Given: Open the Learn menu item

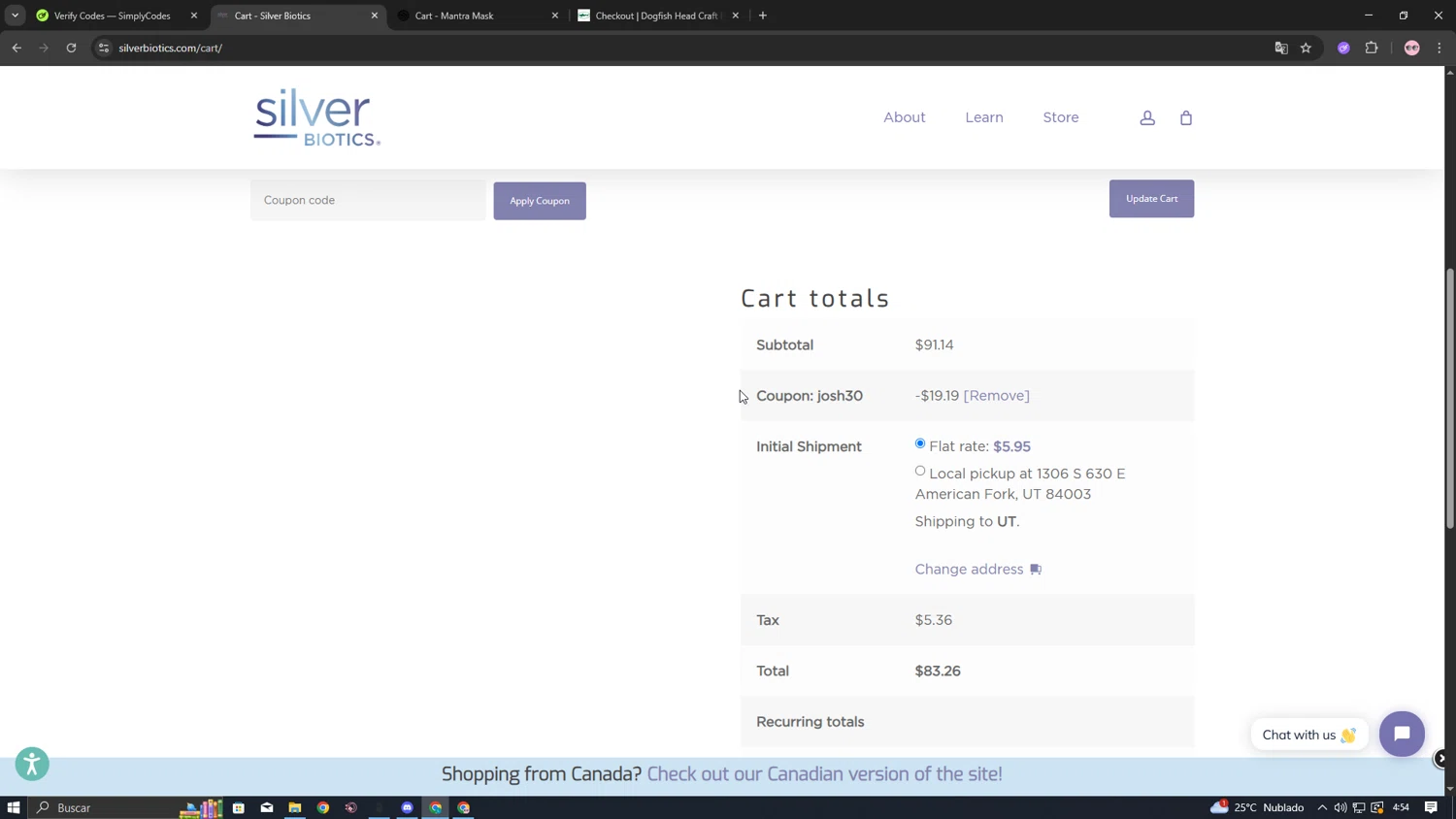Looking at the screenshot, I should tap(984, 117).
